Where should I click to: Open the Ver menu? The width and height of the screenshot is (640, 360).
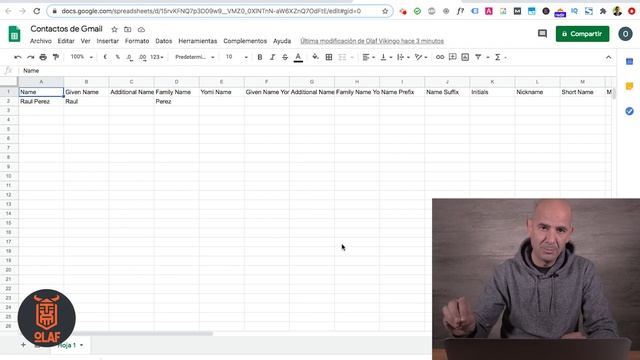85,41
